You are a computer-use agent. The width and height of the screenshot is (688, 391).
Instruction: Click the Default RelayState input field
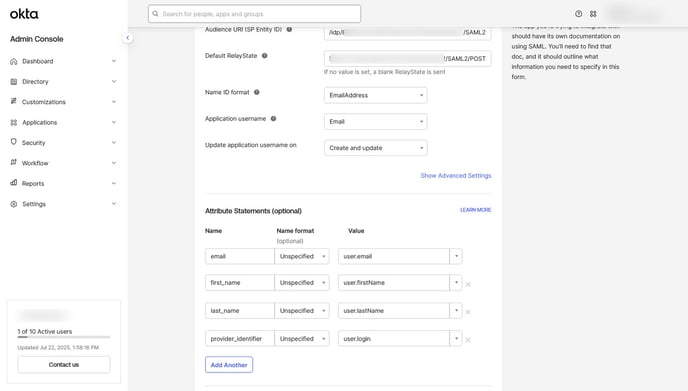click(x=408, y=59)
